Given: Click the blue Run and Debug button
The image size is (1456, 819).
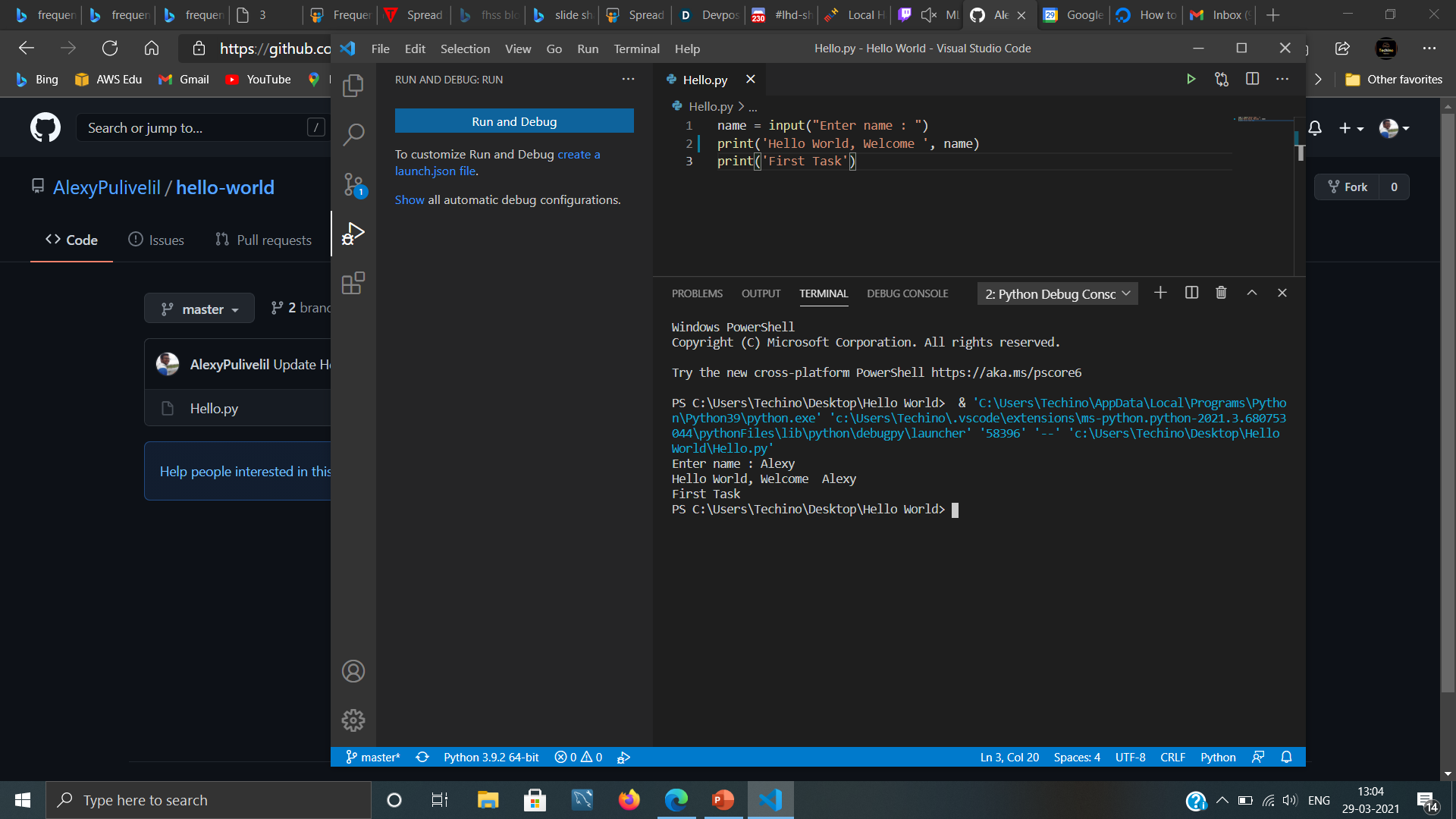Looking at the screenshot, I should point(514,121).
